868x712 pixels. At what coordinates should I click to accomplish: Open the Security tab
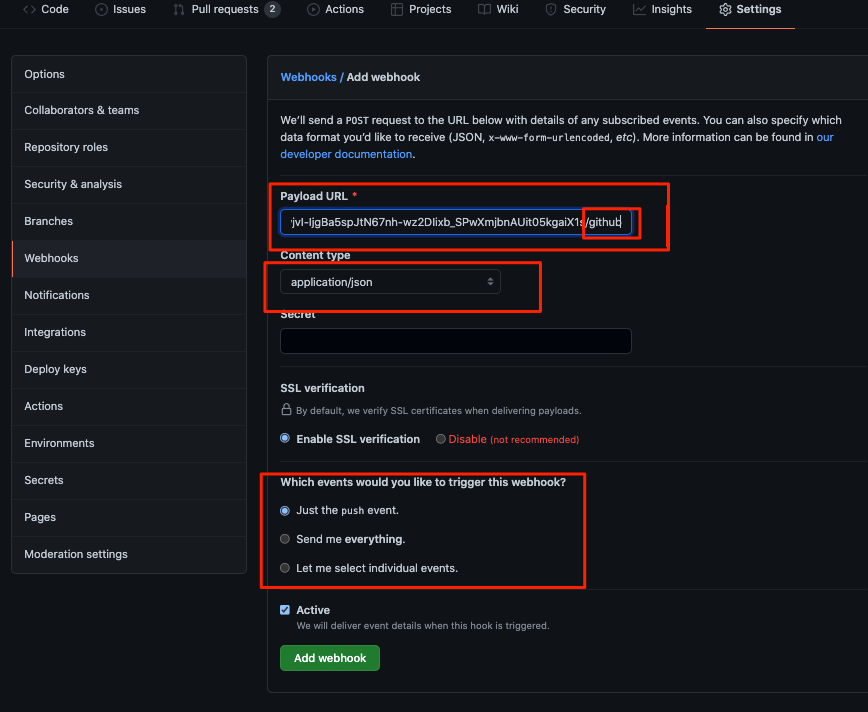(x=576, y=9)
